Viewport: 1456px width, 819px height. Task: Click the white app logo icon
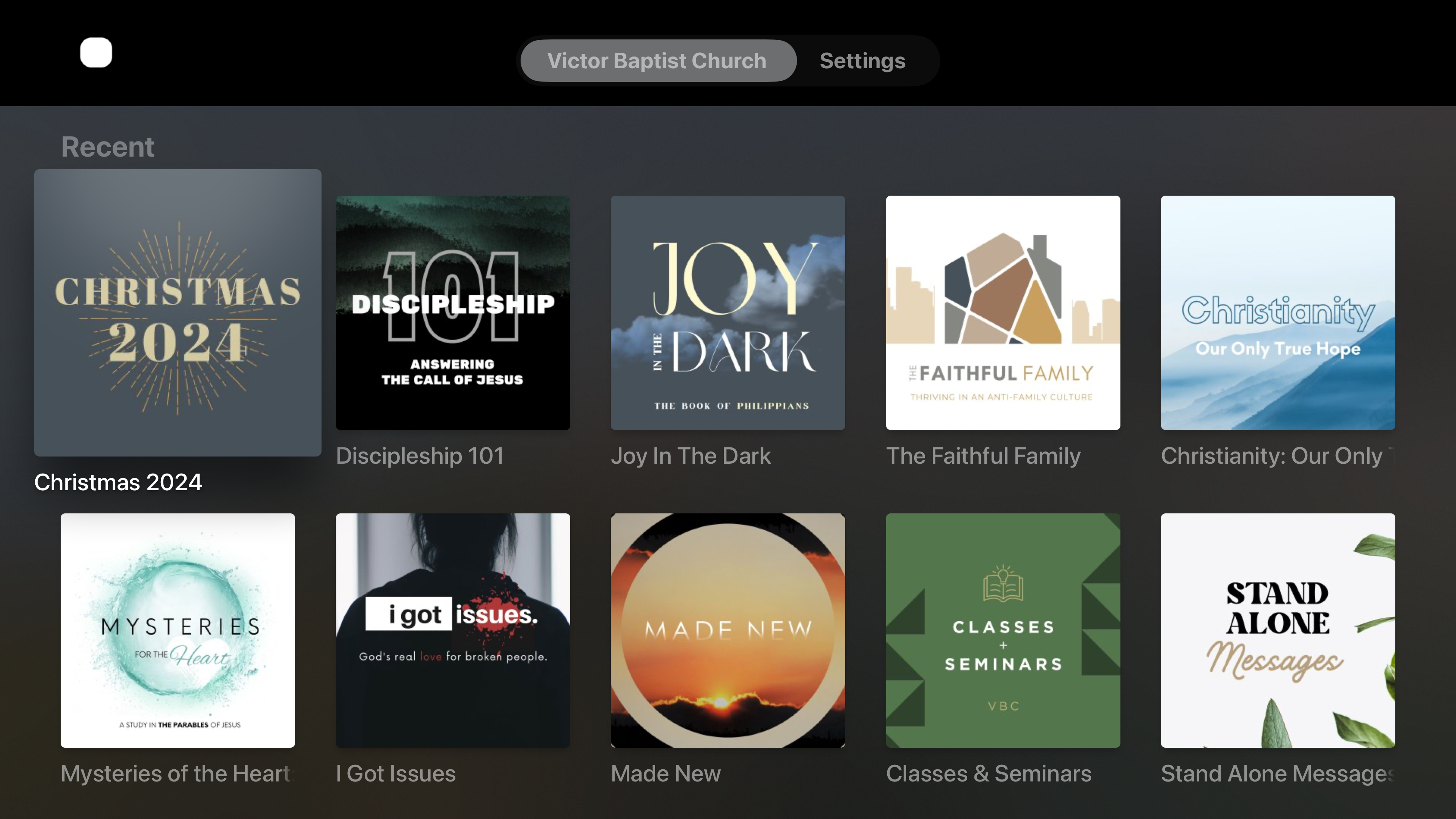[x=96, y=53]
